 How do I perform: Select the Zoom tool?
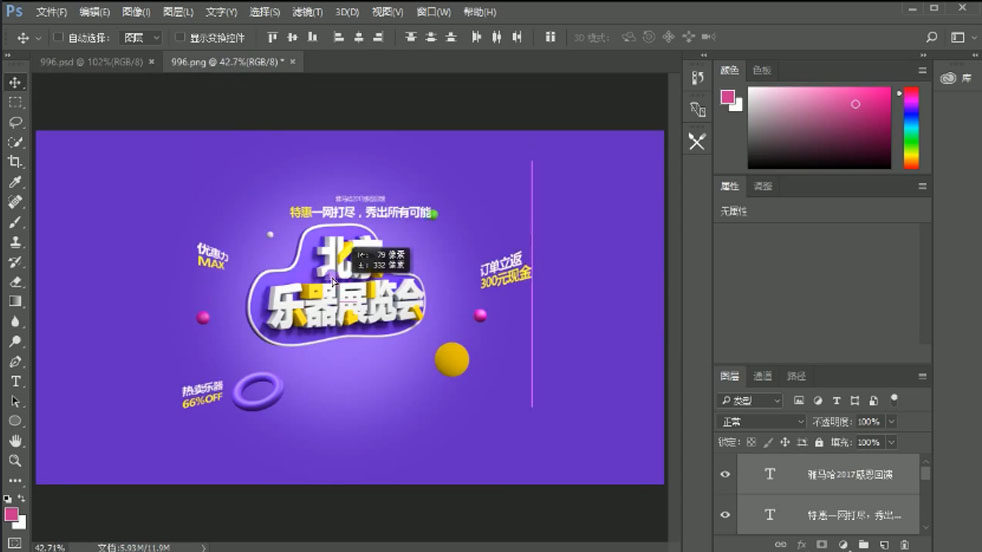15,461
